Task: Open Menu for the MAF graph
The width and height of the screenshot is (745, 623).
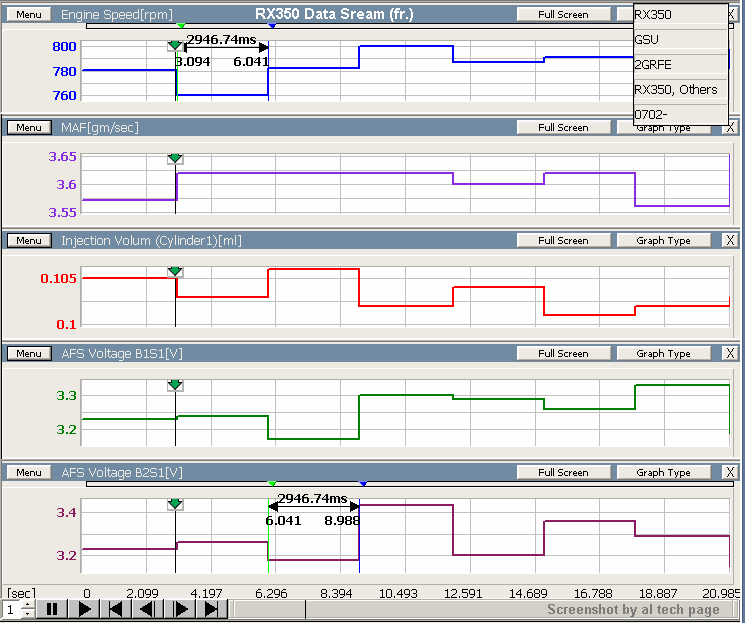Action: point(28,128)
